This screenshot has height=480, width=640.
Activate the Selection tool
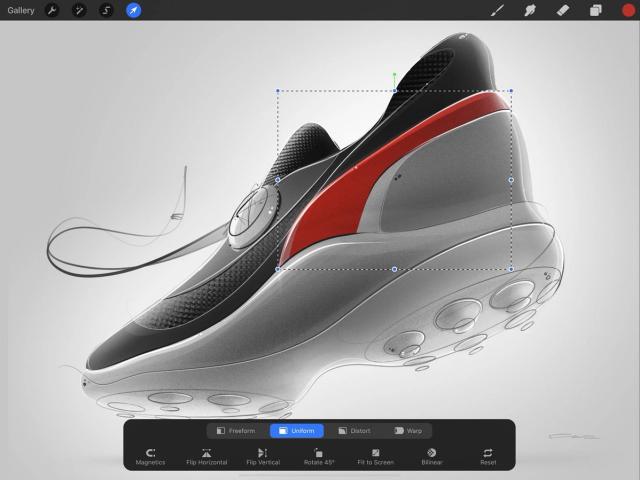[x=106, y=10]
